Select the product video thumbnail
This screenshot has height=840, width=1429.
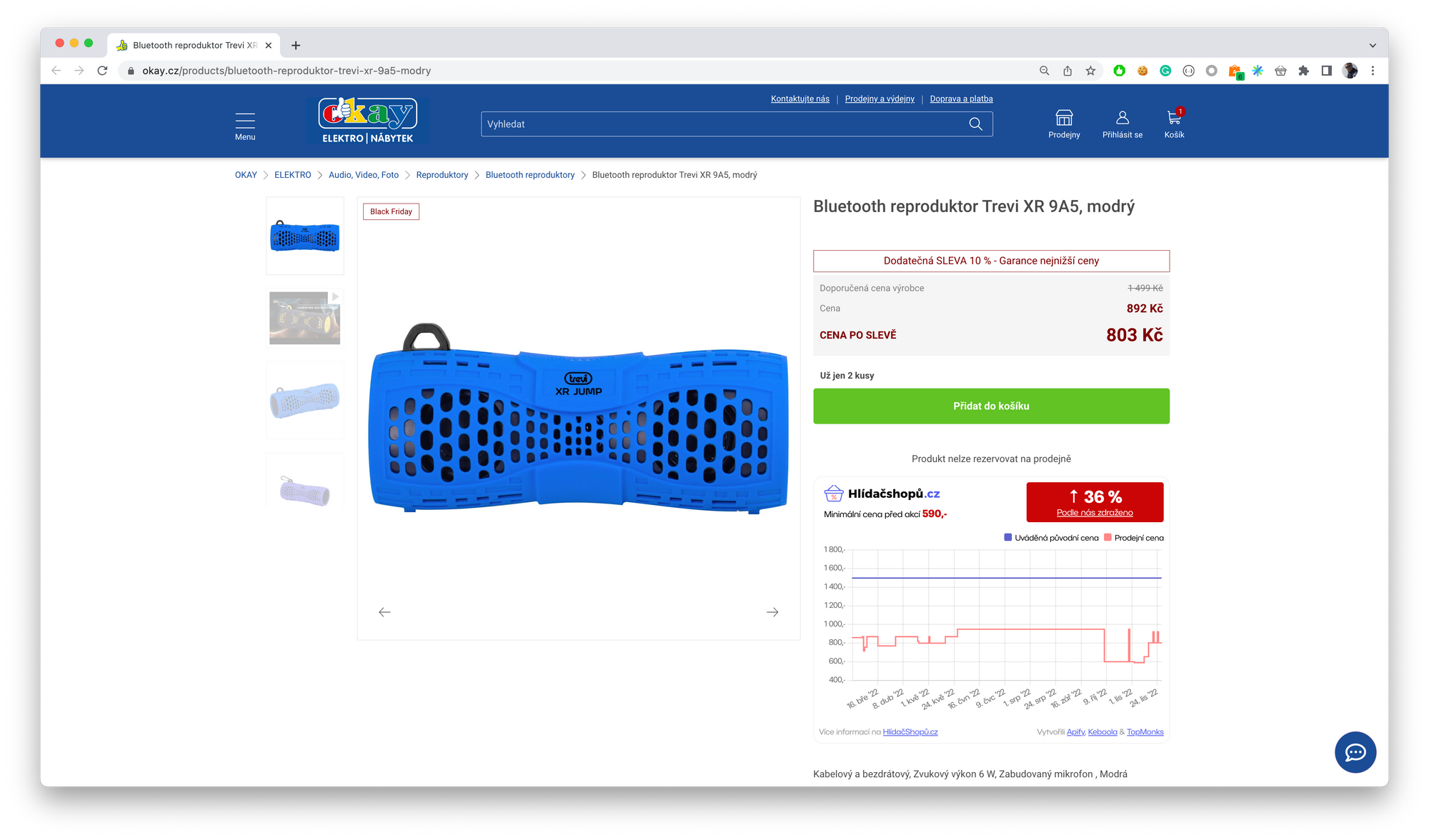pos(305,318)
